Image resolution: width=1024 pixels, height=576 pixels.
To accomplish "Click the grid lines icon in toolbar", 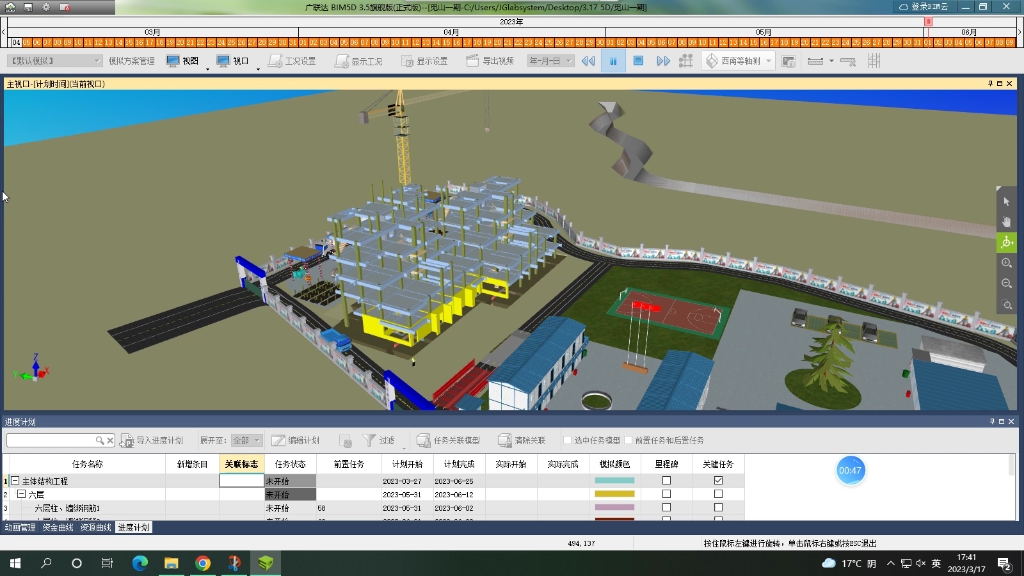I will (x=874, y=61).
